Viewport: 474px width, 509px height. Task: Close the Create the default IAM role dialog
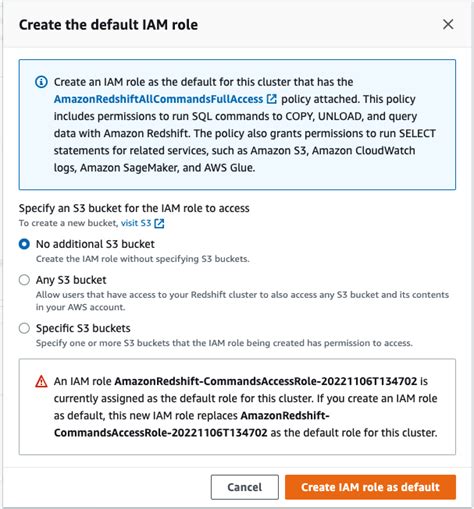click(x=448, y=24)
